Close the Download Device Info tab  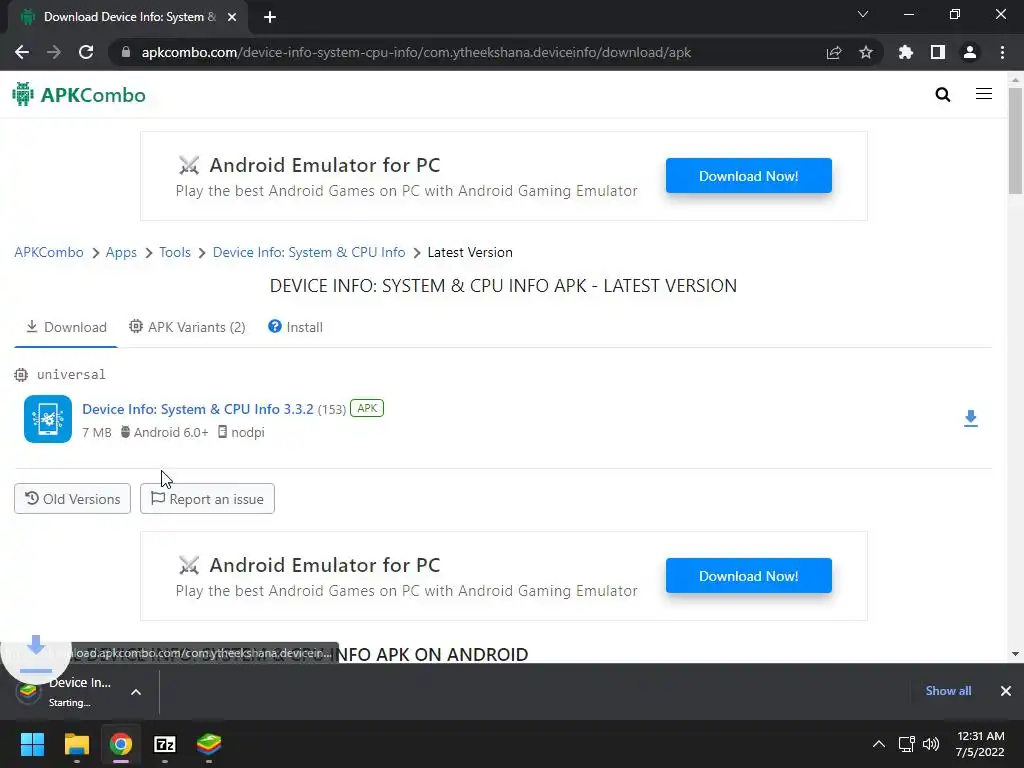[232, 17]
